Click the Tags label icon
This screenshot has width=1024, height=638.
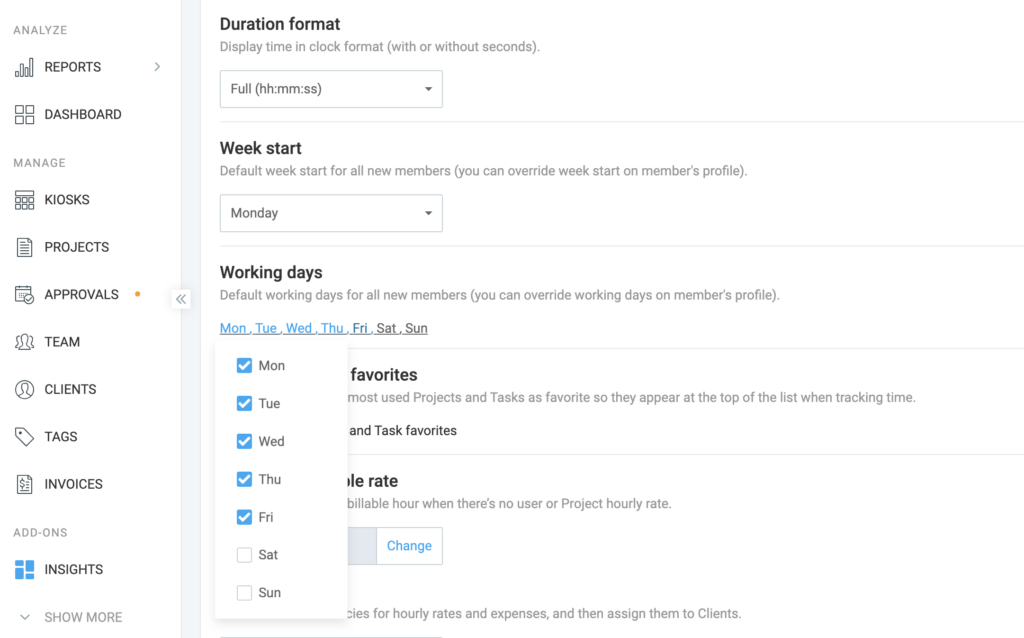click(x=25, y=437)
